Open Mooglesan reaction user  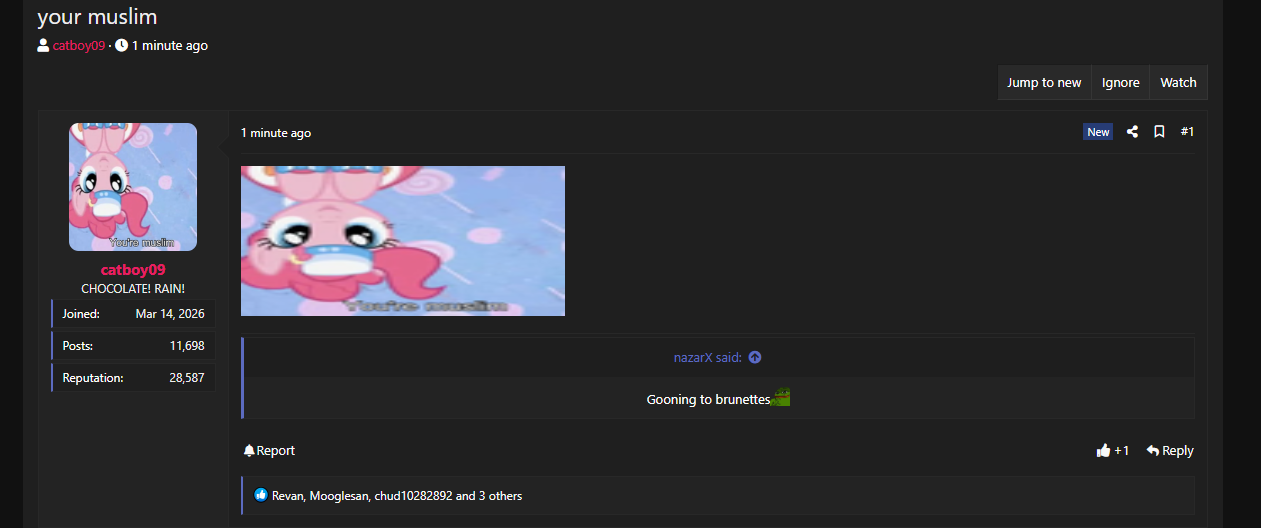tap(339, 496)
